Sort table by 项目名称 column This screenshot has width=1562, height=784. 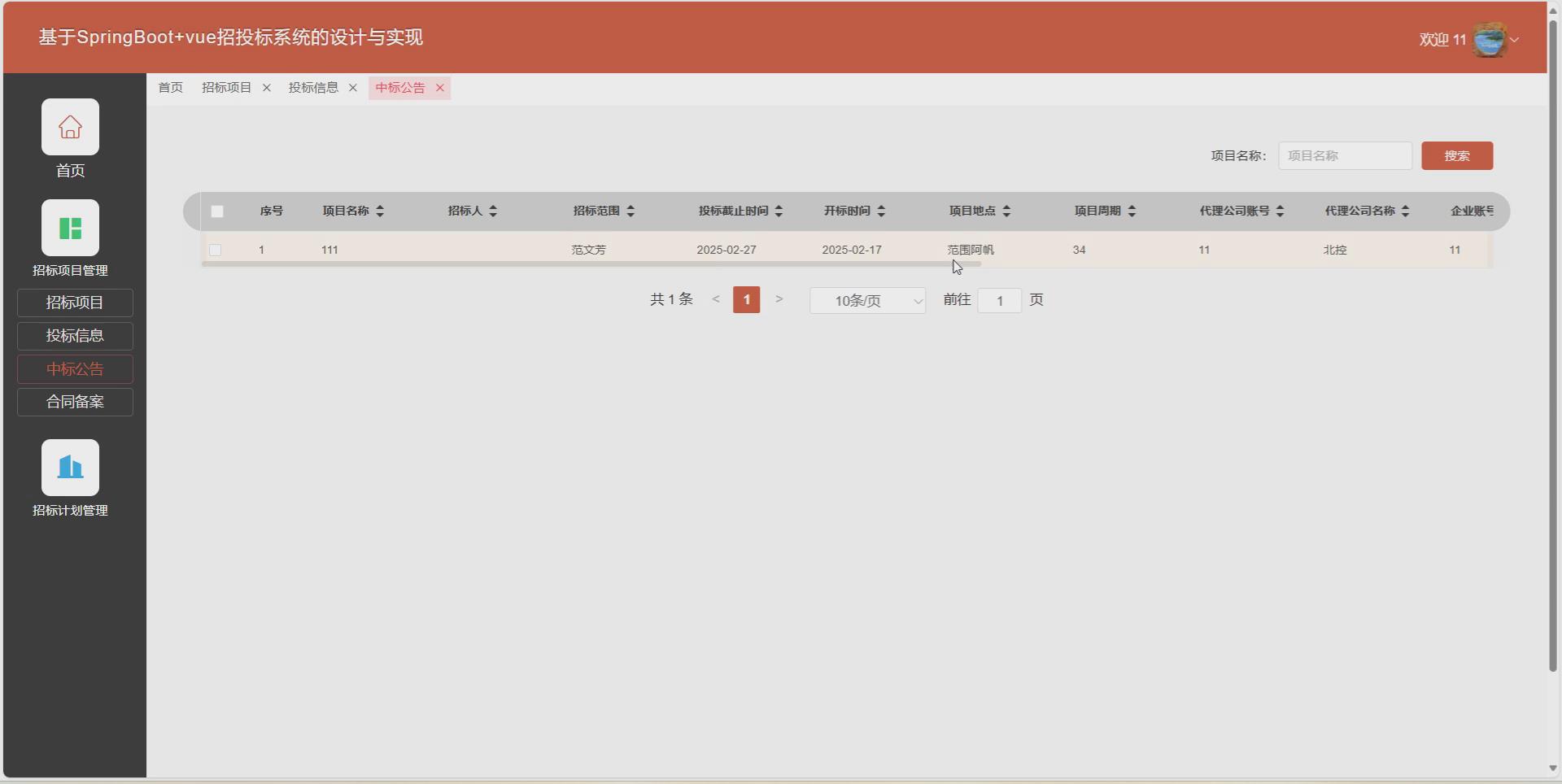point(380,211)
